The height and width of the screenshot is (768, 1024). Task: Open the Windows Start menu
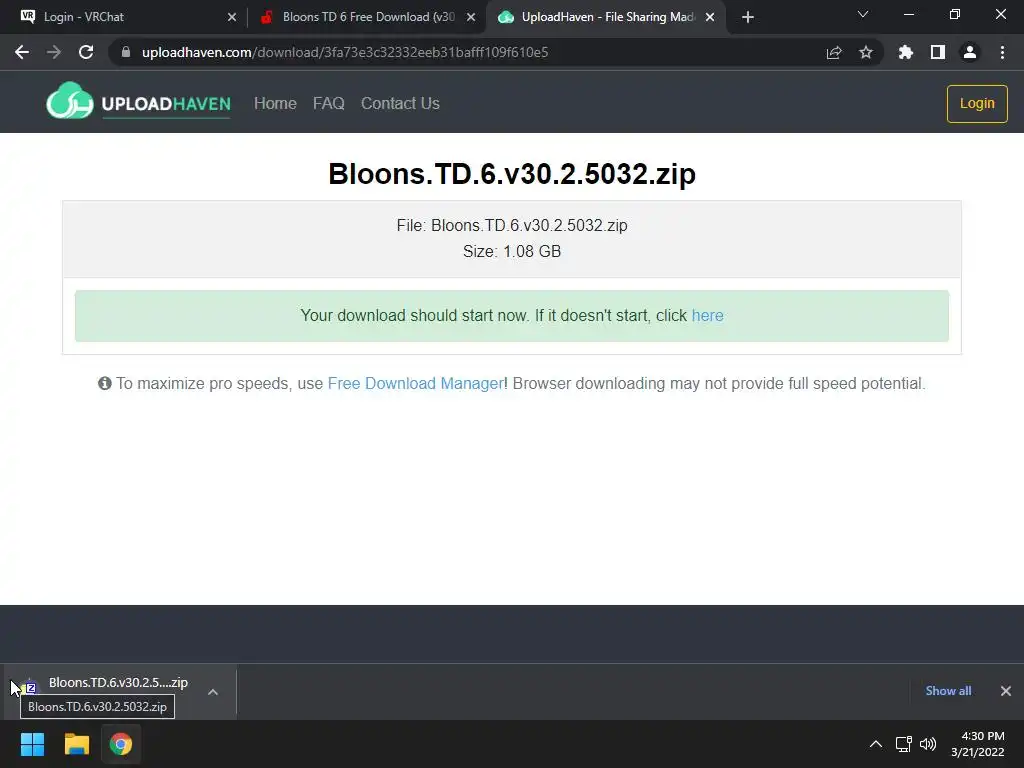tap(33, 744)
